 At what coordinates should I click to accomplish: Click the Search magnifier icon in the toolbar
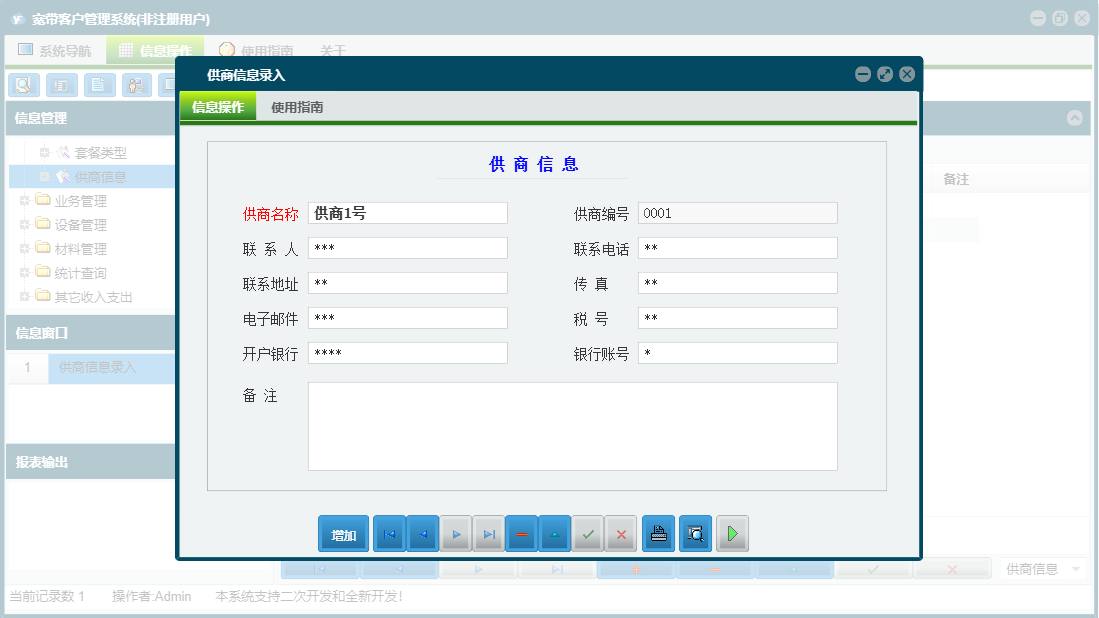(22, 85)
